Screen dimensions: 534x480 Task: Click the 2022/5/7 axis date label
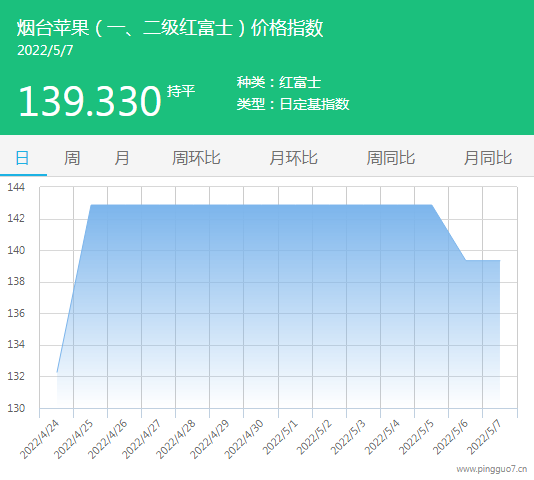(484, 437)
